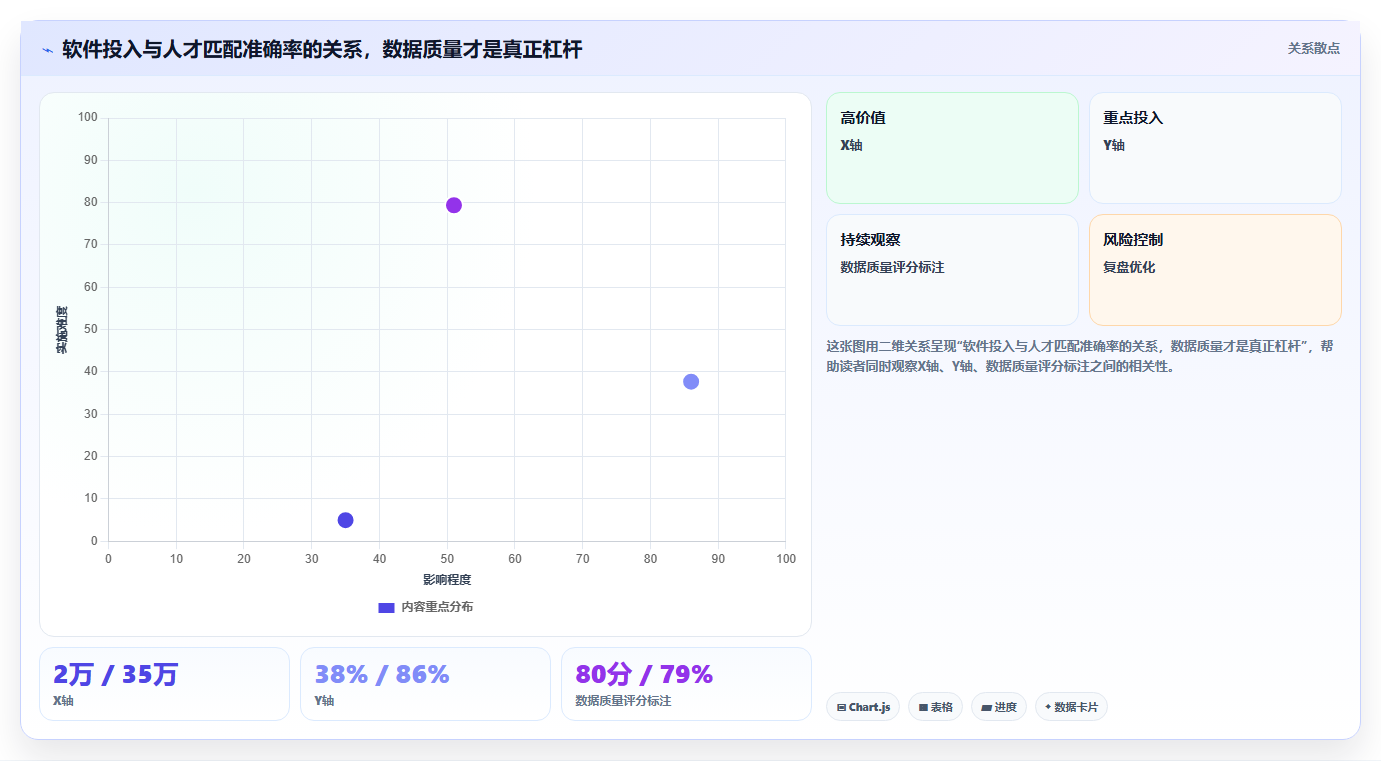Image resolution: width=1381 pixels, height=761 pixels.
Task: Click the Y轴 caption under 38% / 86%
Action: coord(324,701)
